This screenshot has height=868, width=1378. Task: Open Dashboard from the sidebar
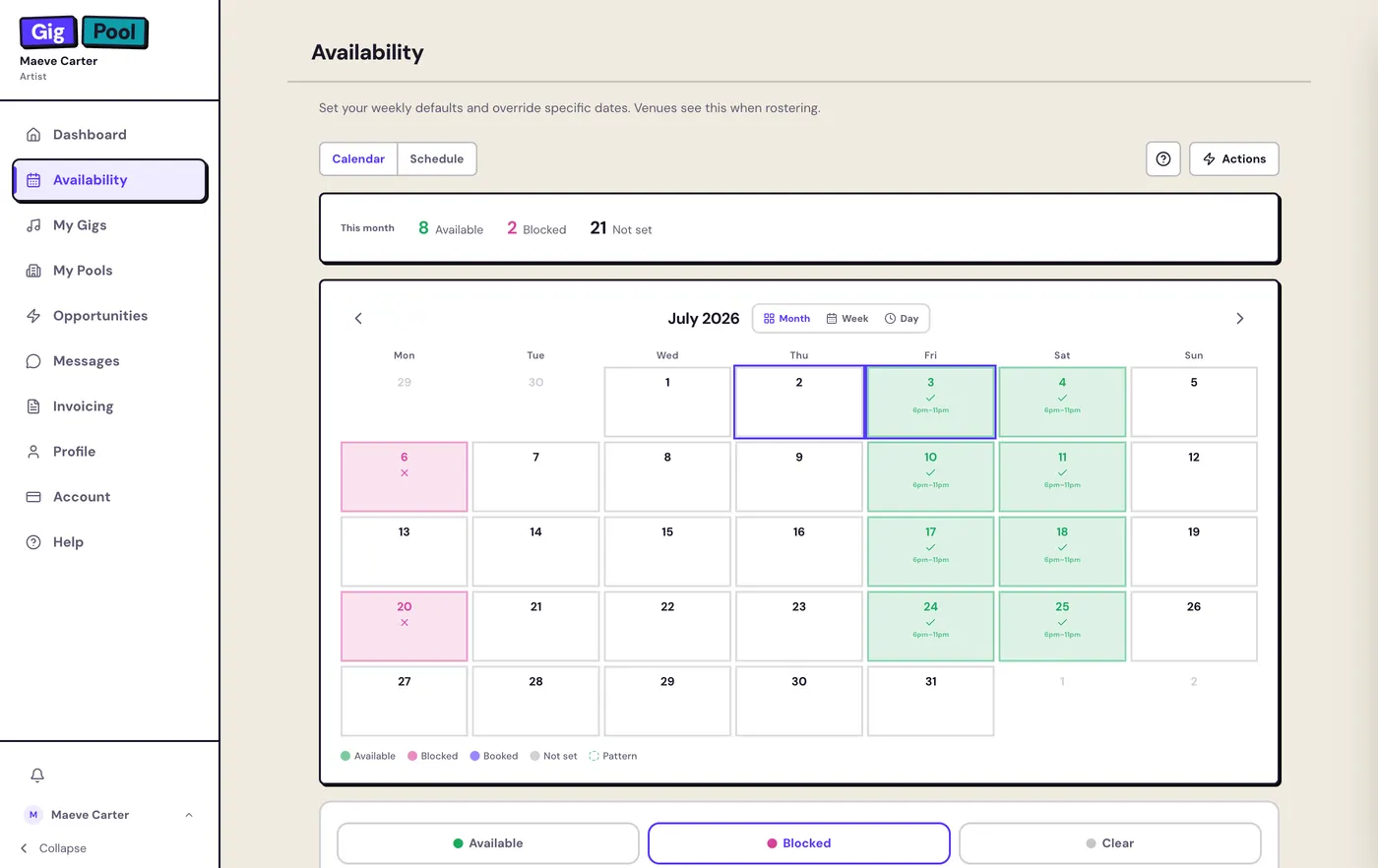click(x=109, y=135)
